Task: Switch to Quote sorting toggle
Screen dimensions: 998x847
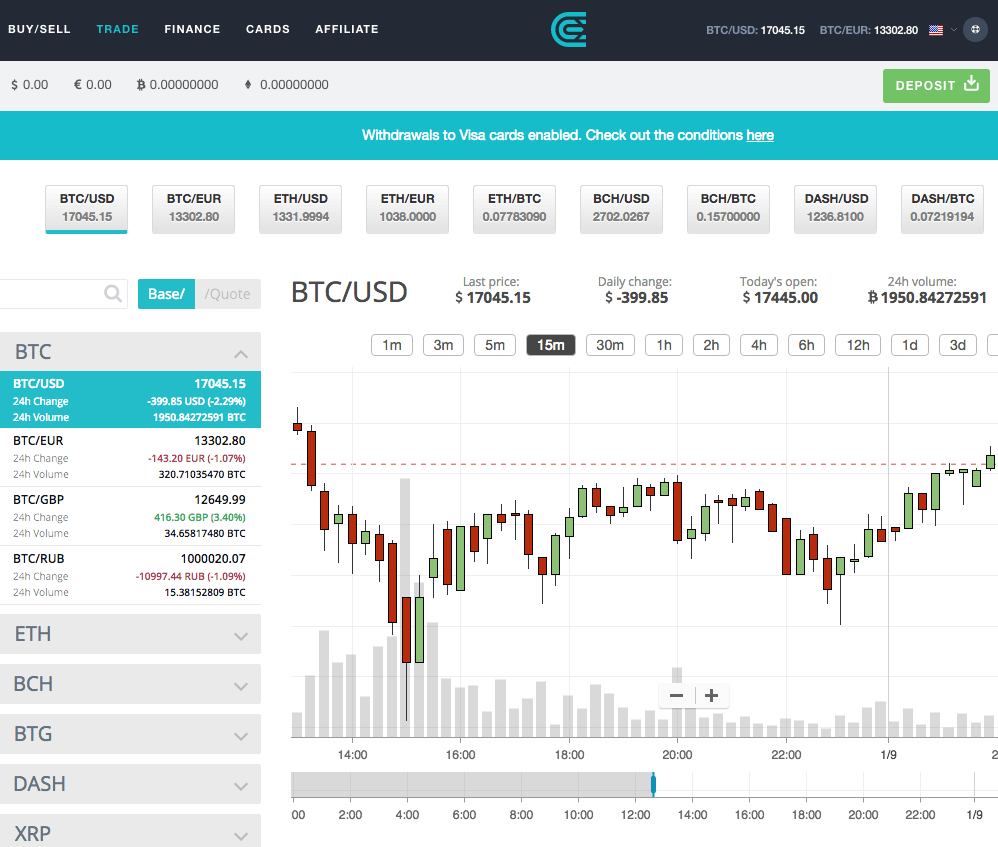Action: tap(228, 294)
